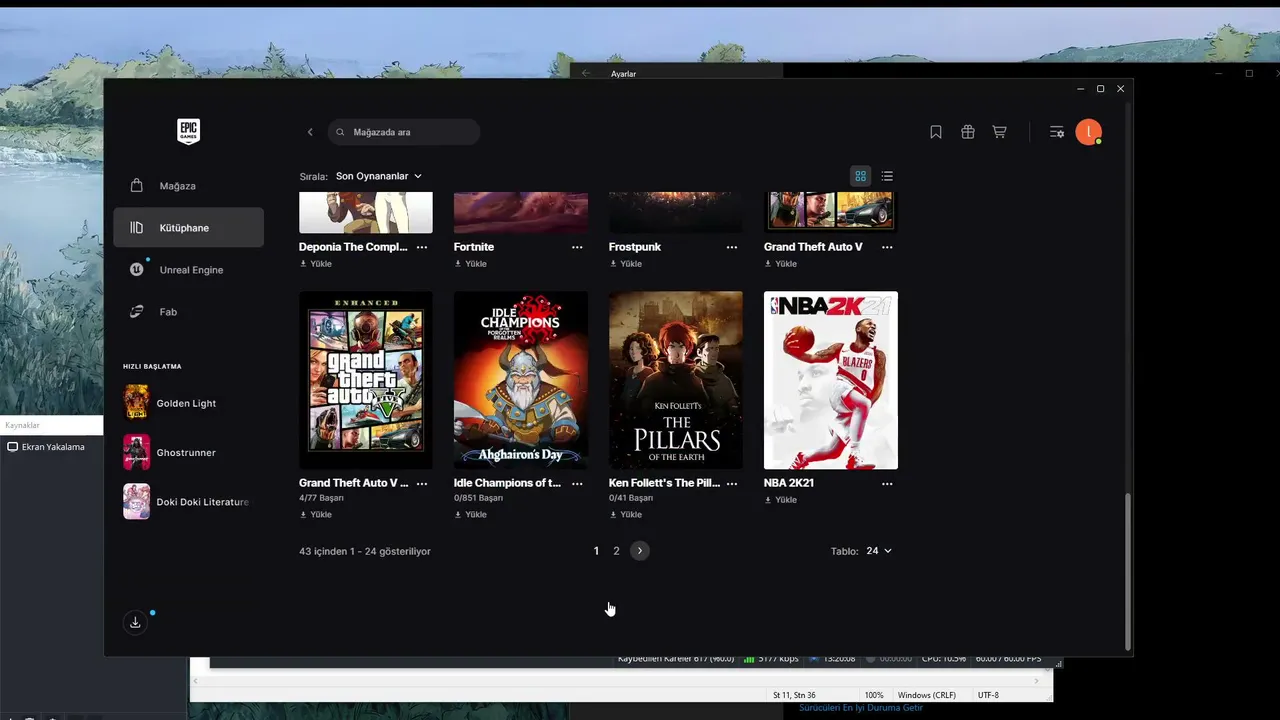Go back with the back arrow
Screen dimensions: 1280x720
(310, 132)
